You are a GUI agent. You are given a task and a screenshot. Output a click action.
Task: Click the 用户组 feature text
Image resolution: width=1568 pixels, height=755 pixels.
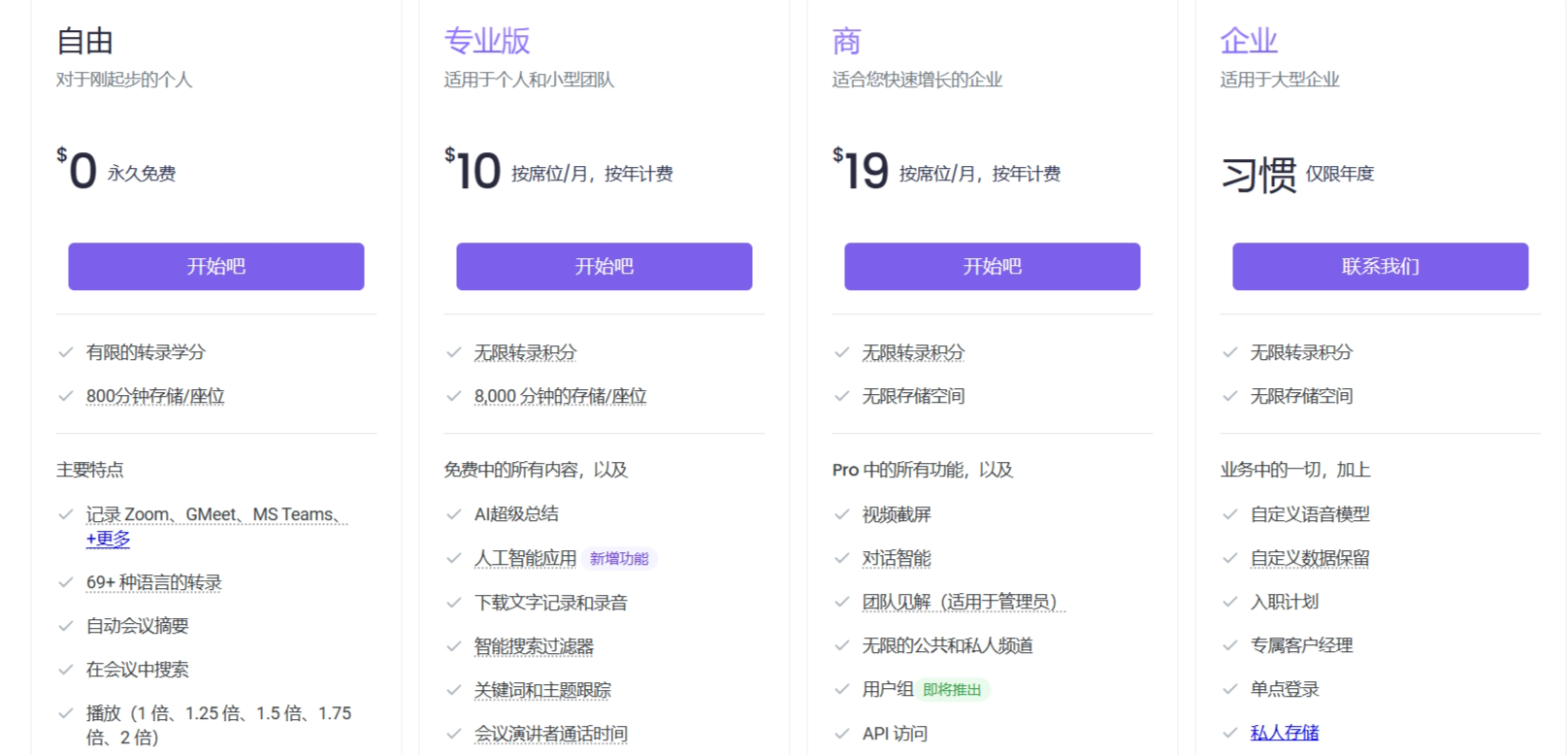[x=888, y=689]
